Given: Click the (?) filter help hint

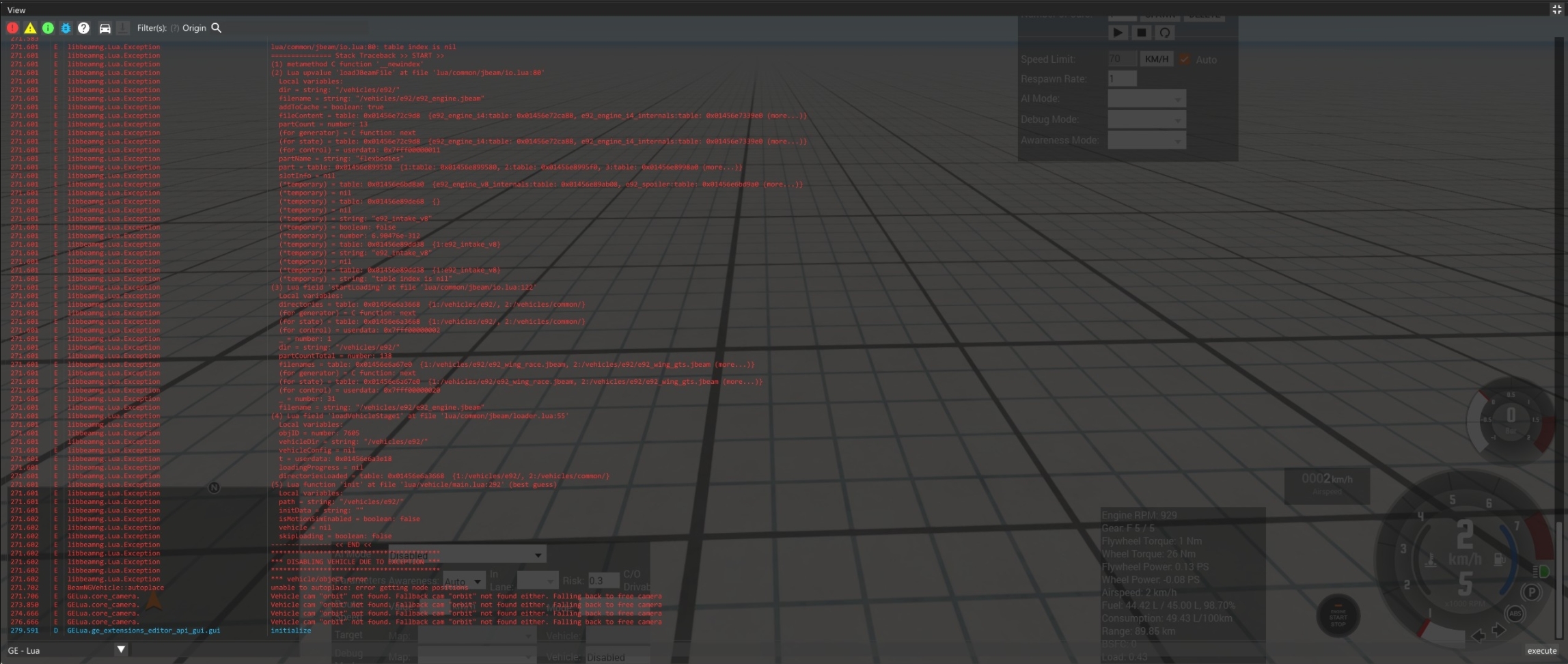Looking at the screenshot, I should (175, 28).
